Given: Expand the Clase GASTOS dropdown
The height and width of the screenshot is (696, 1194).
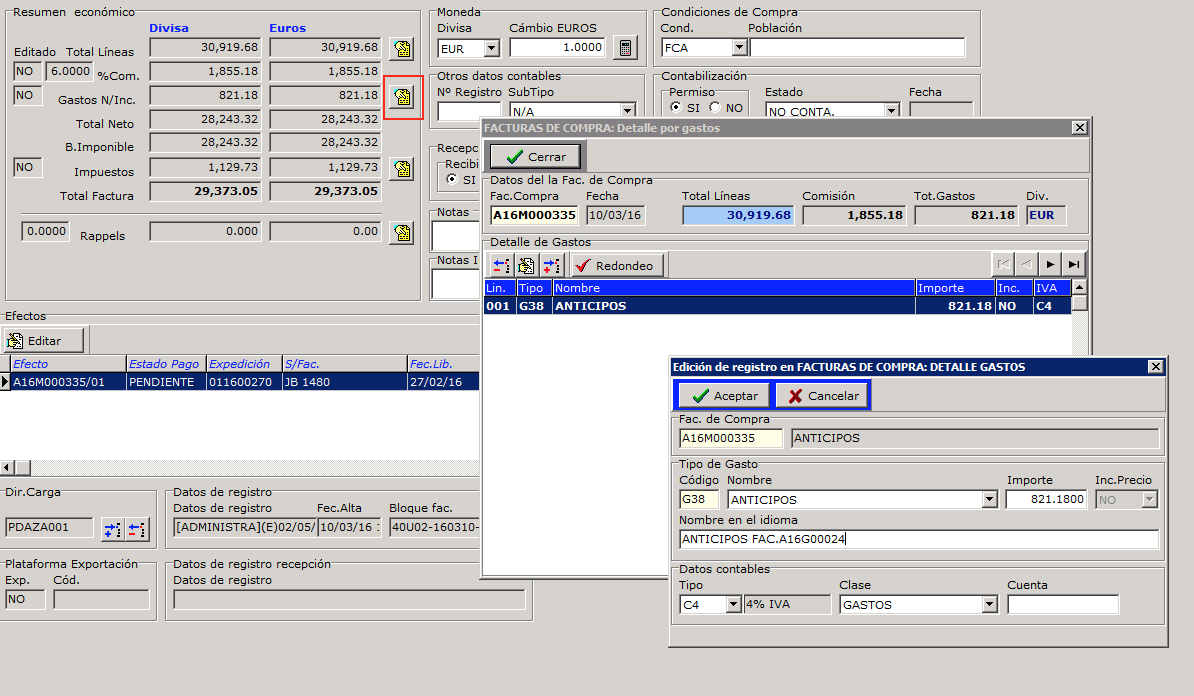Looking at the screenshot, I should (x=990, y=605).
